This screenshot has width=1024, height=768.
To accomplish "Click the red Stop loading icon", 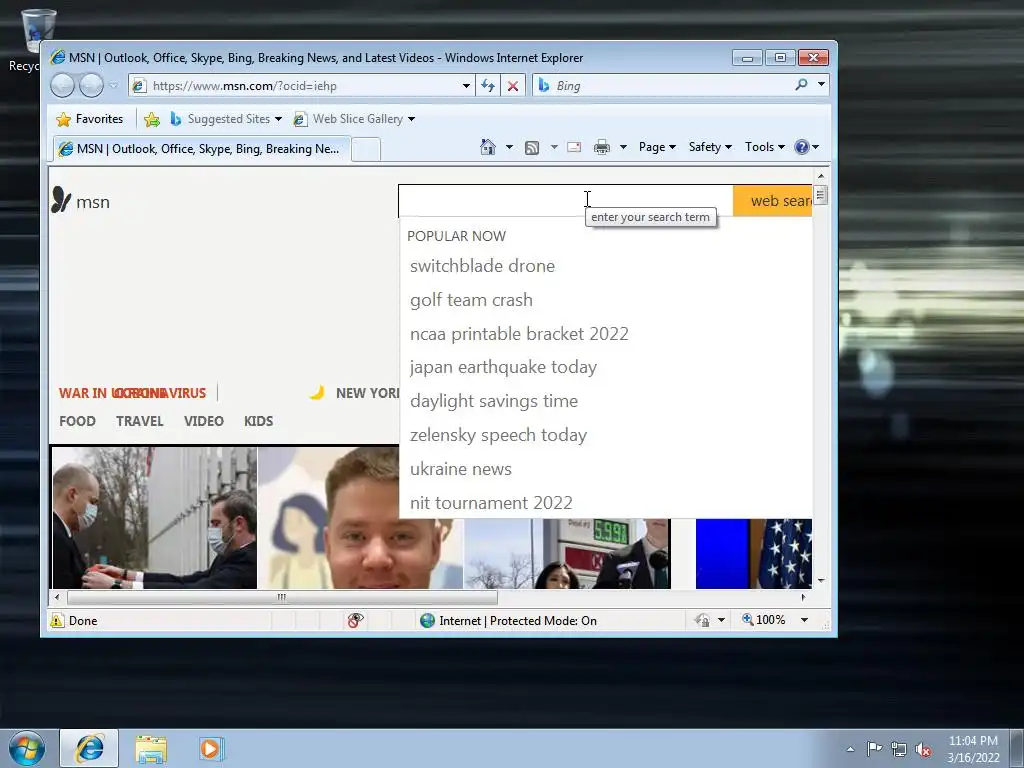I will (513, 86).
